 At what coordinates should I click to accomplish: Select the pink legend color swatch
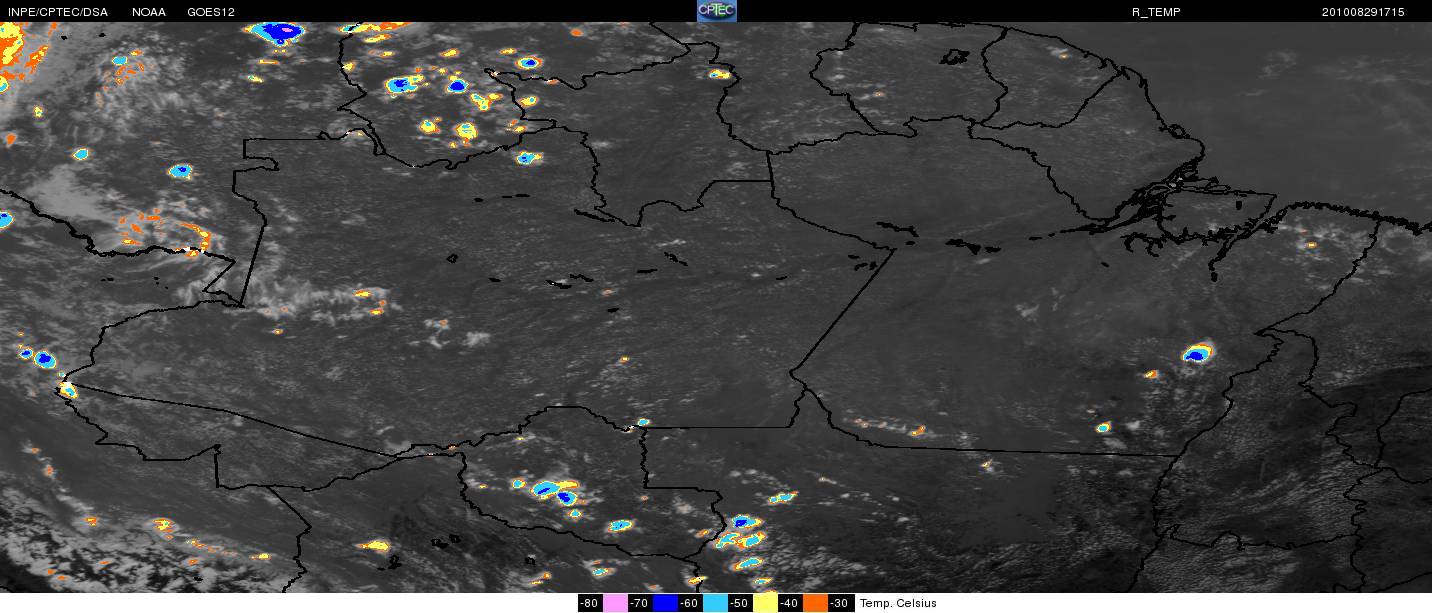[614, 603]
